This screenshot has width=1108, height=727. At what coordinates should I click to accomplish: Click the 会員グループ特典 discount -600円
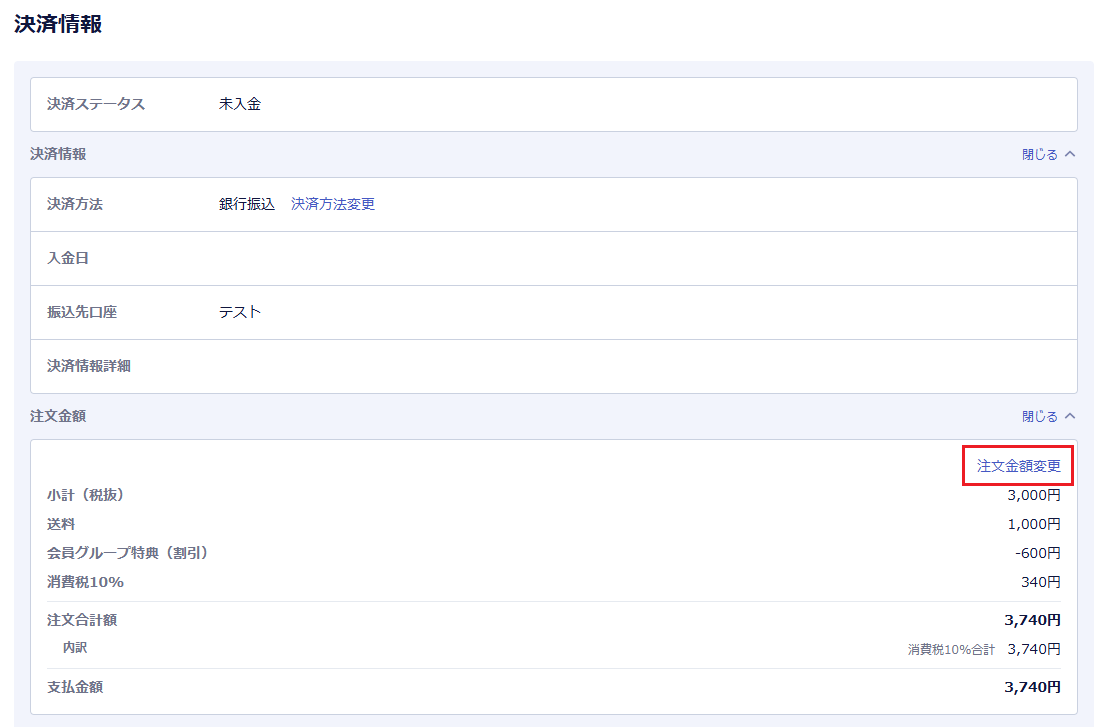tap(1037, 553)
